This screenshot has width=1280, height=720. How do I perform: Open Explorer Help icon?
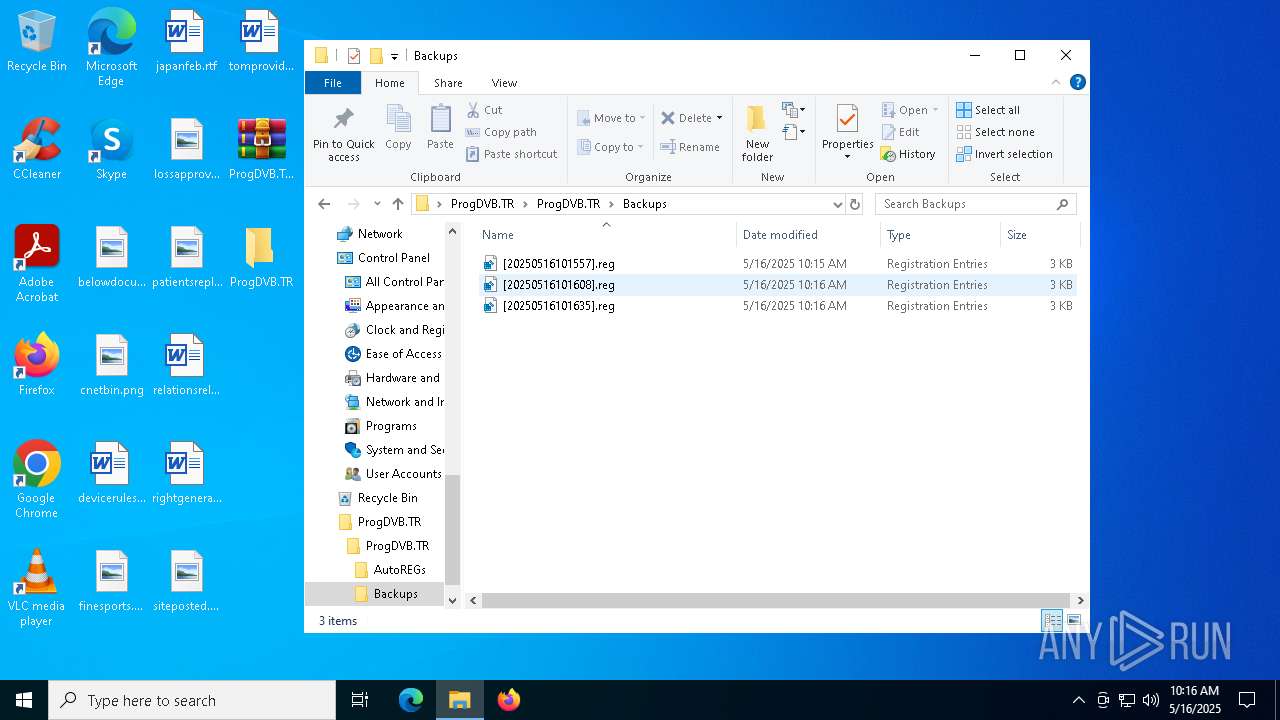pyautogui.click(x=1077, y=82)
